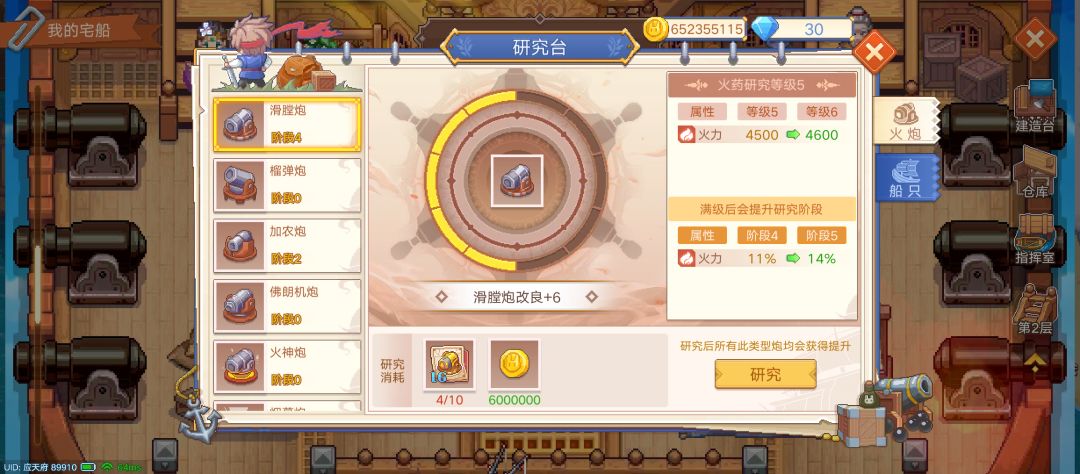Select 榴弹炮 cannon entry
The height and width of the screenshot is (474, 1080).
(x=287, y=185)
